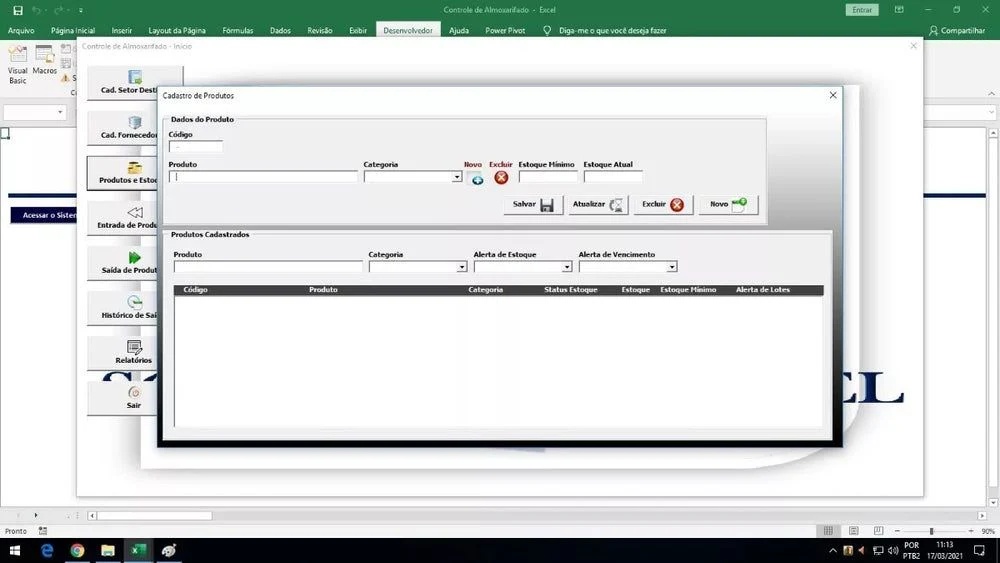Open Chrome from the Windows taskbar

(77, 551)
